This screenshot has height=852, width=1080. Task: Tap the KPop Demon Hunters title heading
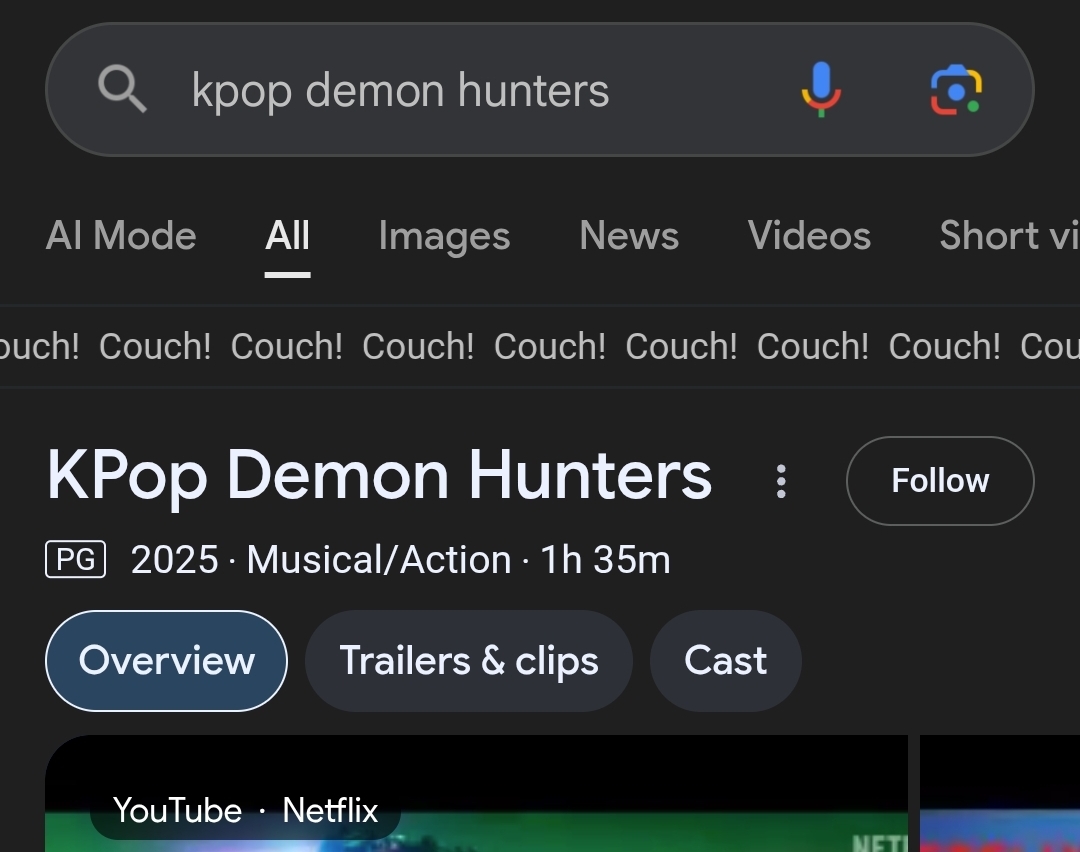(380, 476)
